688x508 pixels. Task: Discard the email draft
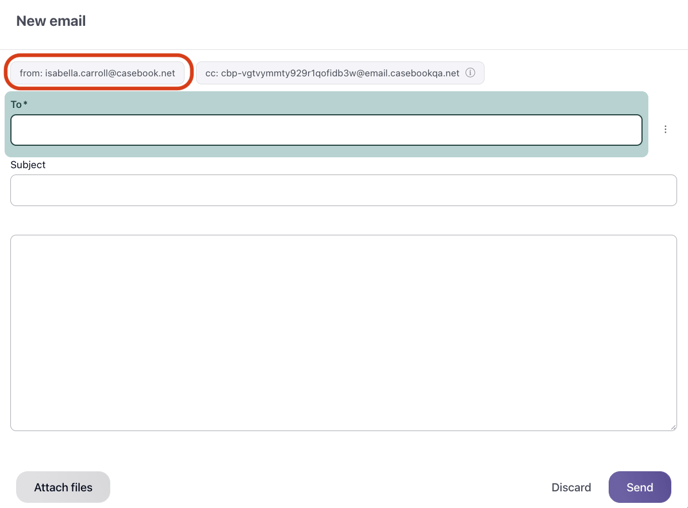pyautogui.click(x=571, y=487)
